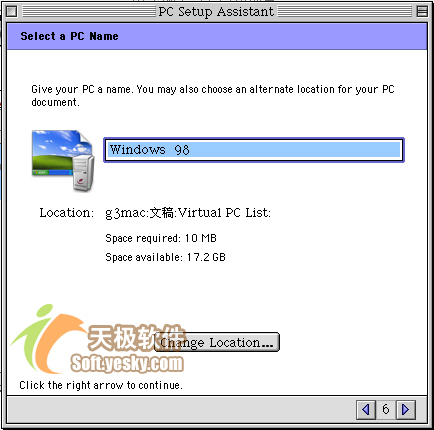The width and height of the screenshot is (434, 430).
Task: Click the Space available: 17.2 GB text
Action: (x=165, y=257)
